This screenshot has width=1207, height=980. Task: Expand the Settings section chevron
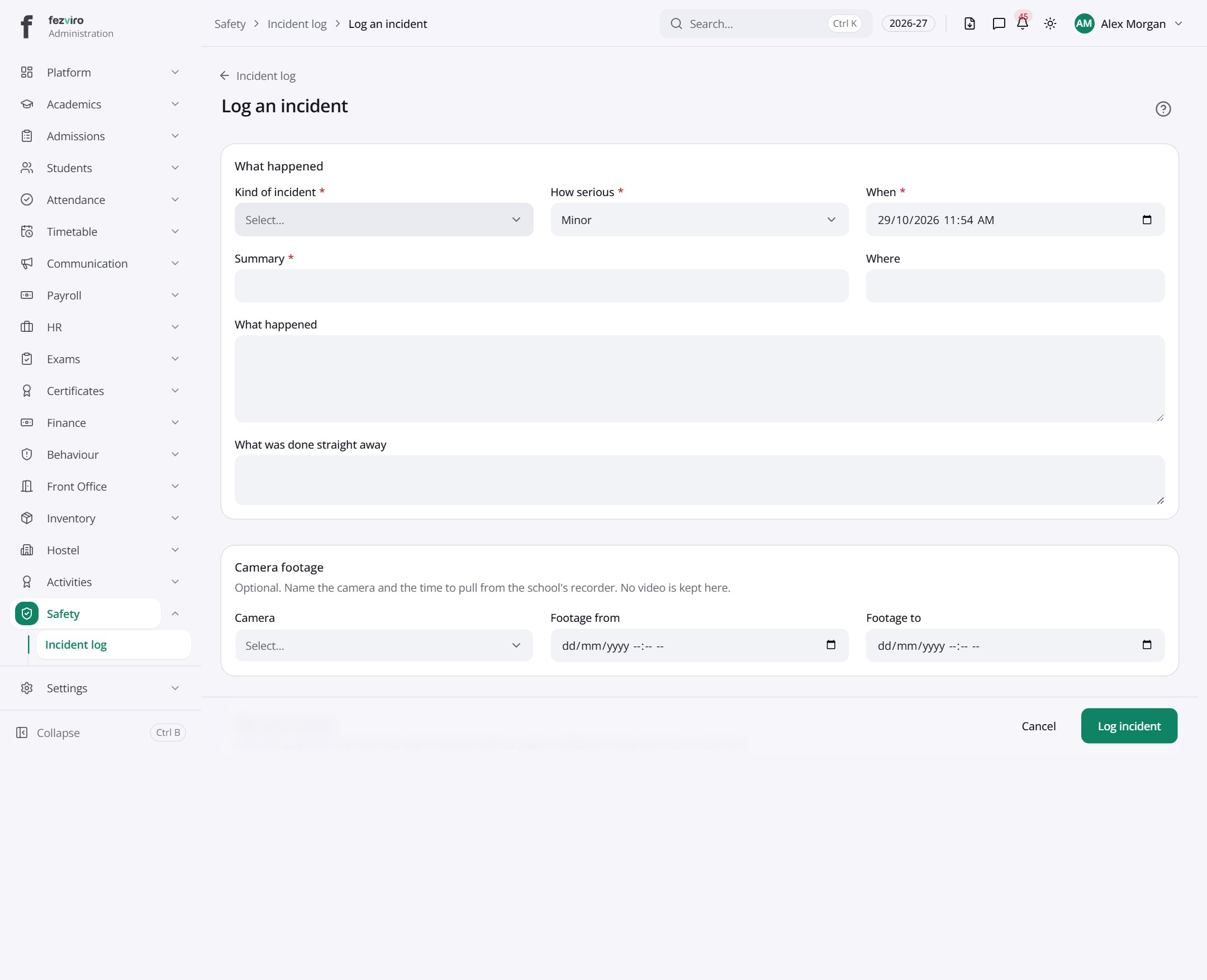[x=175, y=688]
